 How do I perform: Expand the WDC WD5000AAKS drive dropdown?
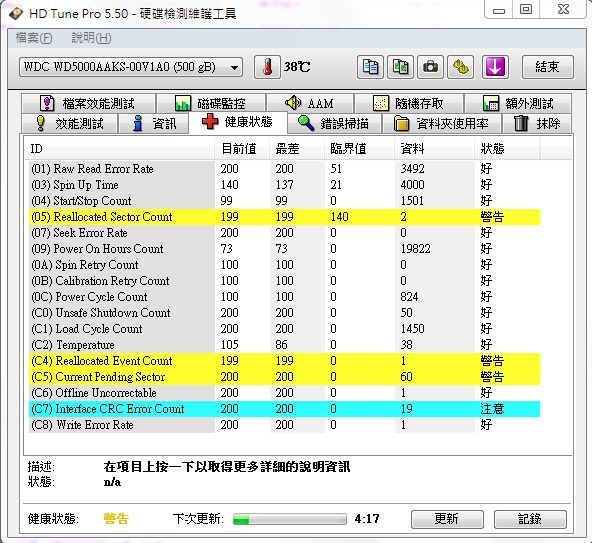pyautogui.click(x=131, y=67)
